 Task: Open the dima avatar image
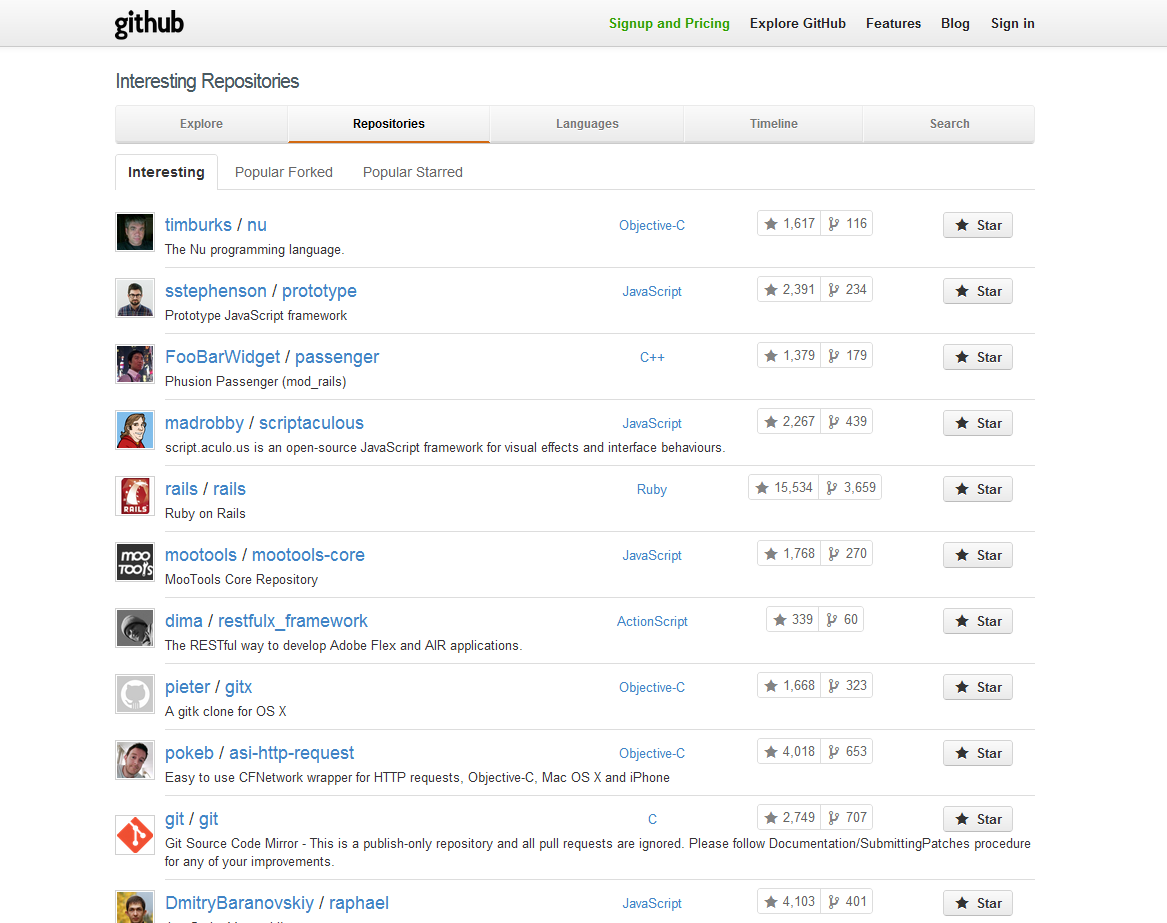(x=135, y=628)
